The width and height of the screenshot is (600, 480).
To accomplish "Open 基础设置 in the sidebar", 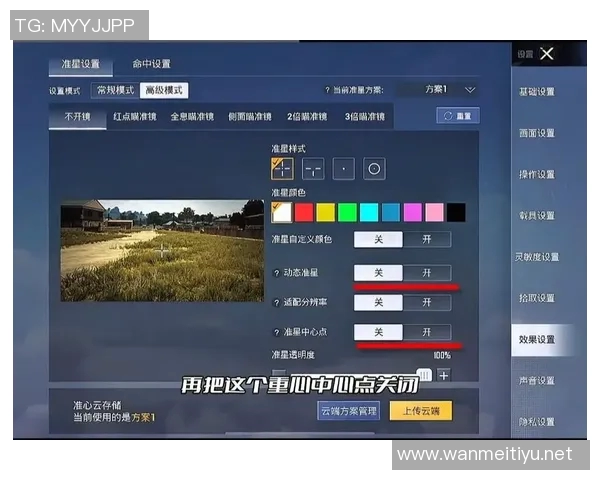I will click(x=537, y=92).
